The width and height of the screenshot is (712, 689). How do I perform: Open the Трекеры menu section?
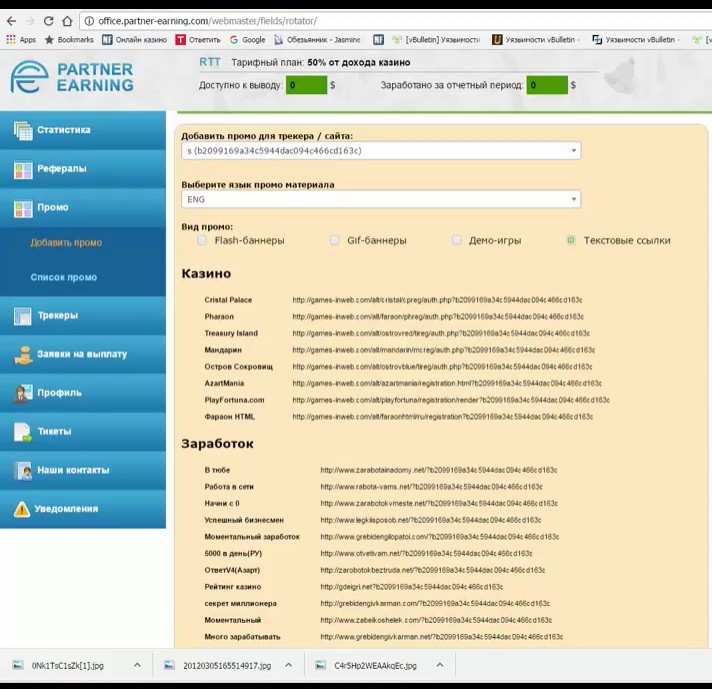pyautogui.click(x=83, y=316)
